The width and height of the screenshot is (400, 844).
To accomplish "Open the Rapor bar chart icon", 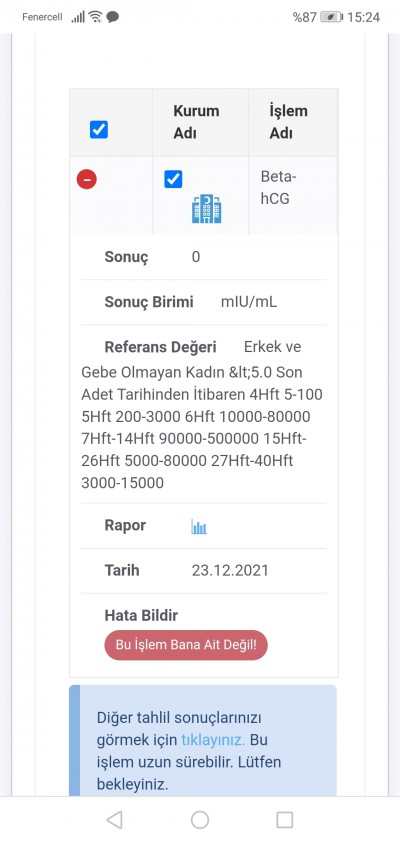I will [x=199, y=526].
